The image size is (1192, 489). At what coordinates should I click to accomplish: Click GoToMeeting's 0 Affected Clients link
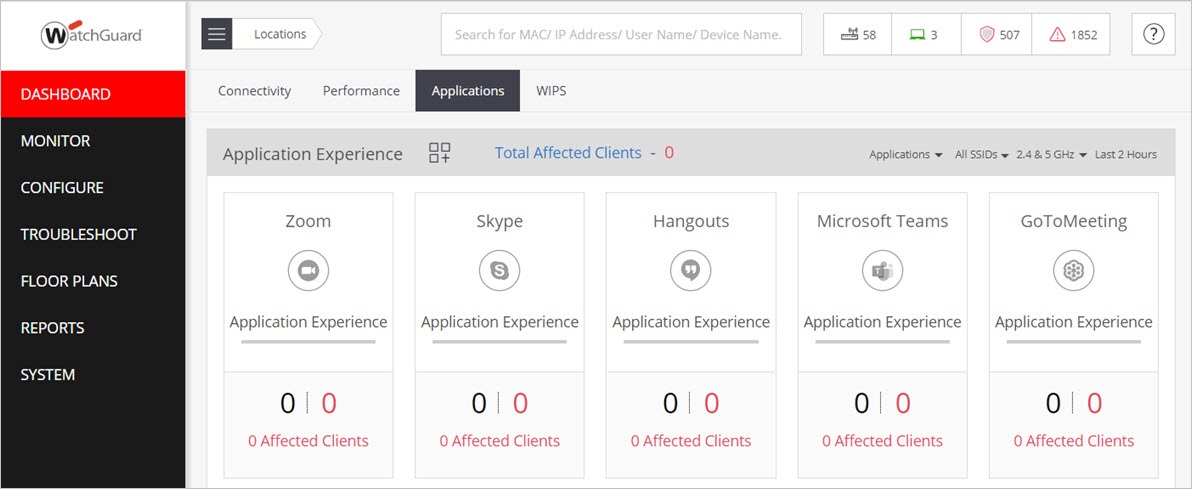pyautogui.click(x=1073, y=441)
